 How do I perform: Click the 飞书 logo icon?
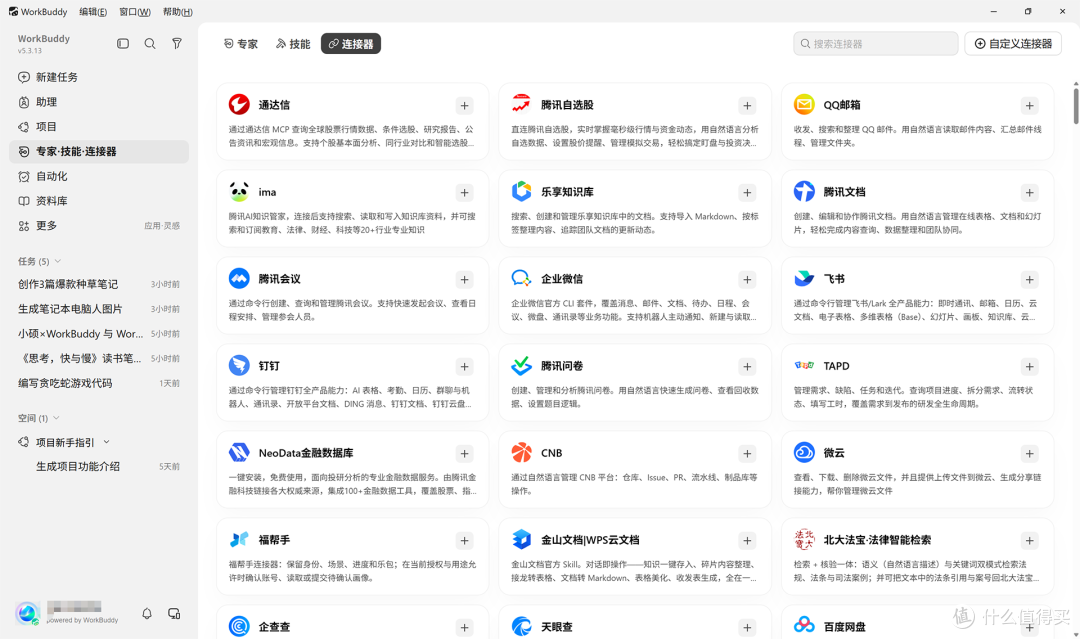[x=804, y=279]
